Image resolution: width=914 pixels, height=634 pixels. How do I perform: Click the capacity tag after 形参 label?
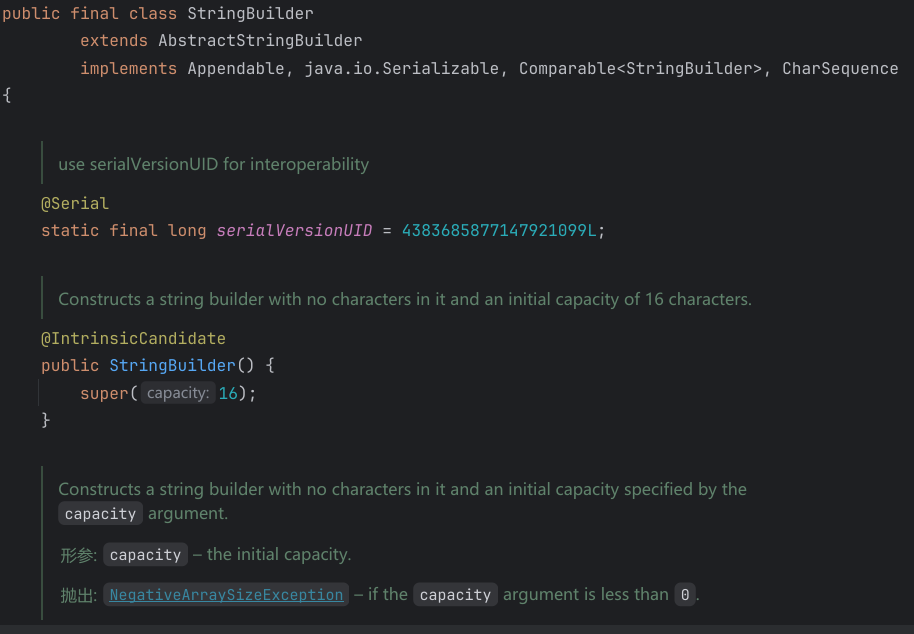tap(145, 555)
